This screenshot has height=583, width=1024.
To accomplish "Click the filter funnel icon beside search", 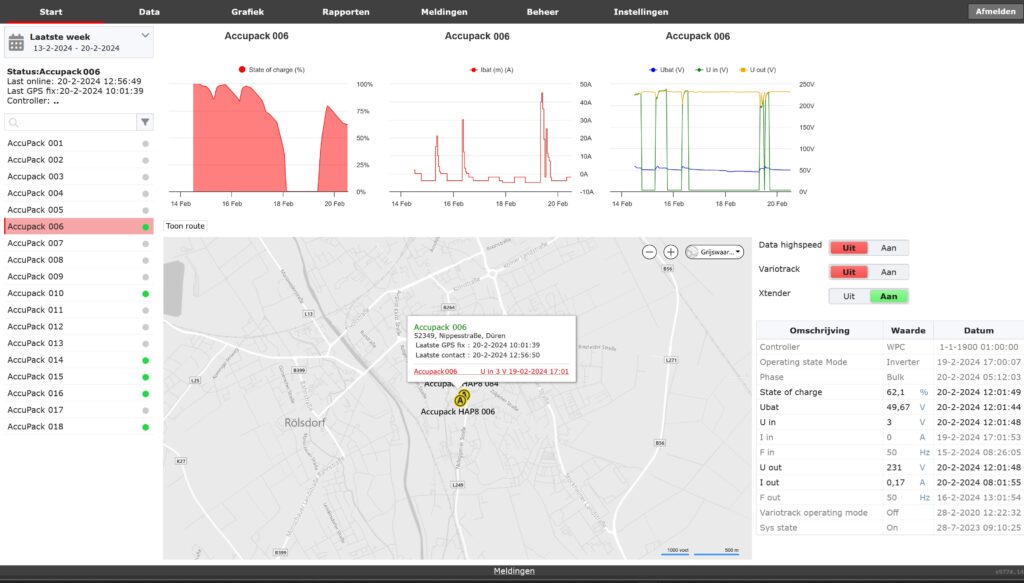I will pyautogui.click(x=146, y=122).
